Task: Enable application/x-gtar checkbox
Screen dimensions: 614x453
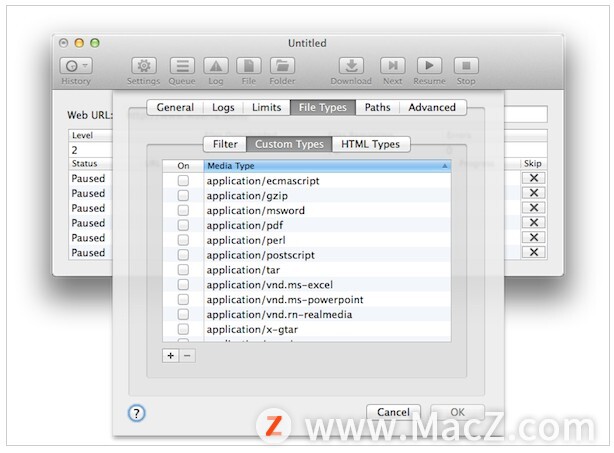Action: coord(183,329)
